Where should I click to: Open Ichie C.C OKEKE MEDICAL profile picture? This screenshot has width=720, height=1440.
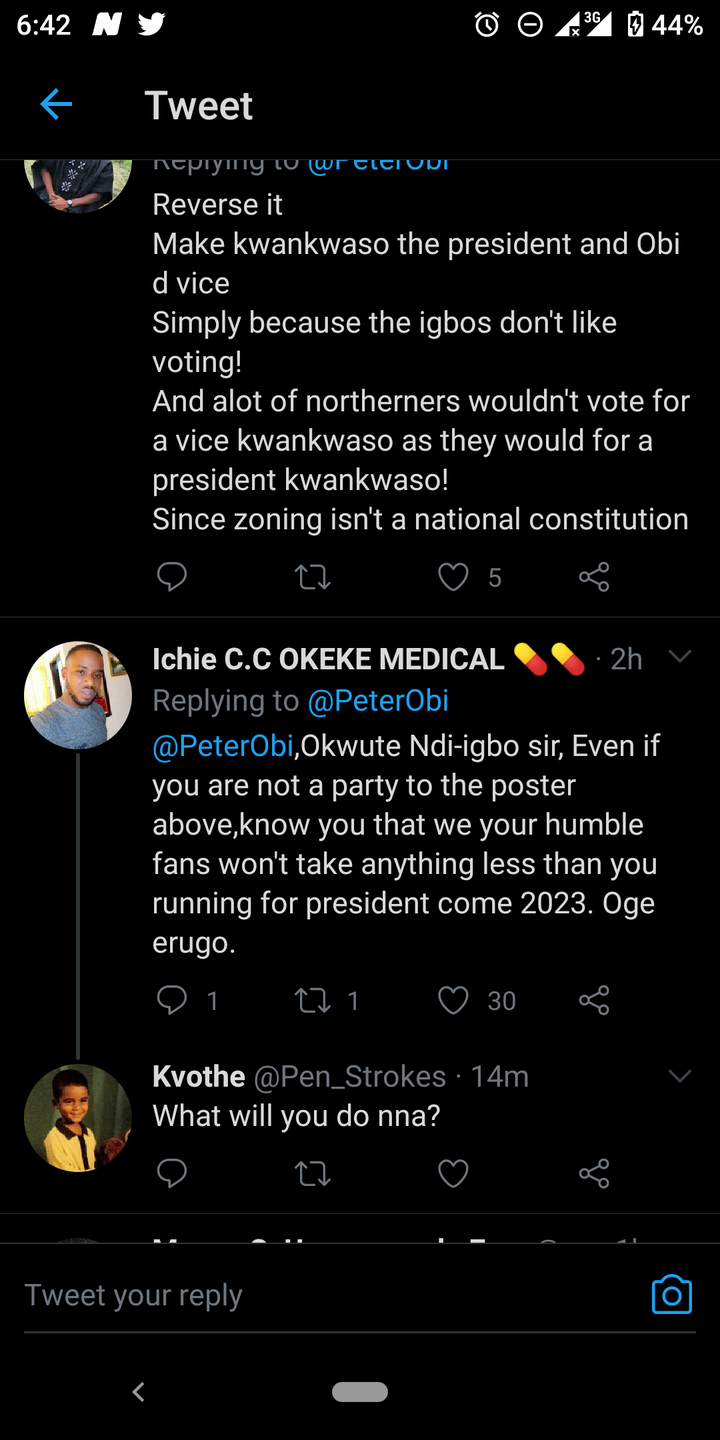[x=78, y=695]
